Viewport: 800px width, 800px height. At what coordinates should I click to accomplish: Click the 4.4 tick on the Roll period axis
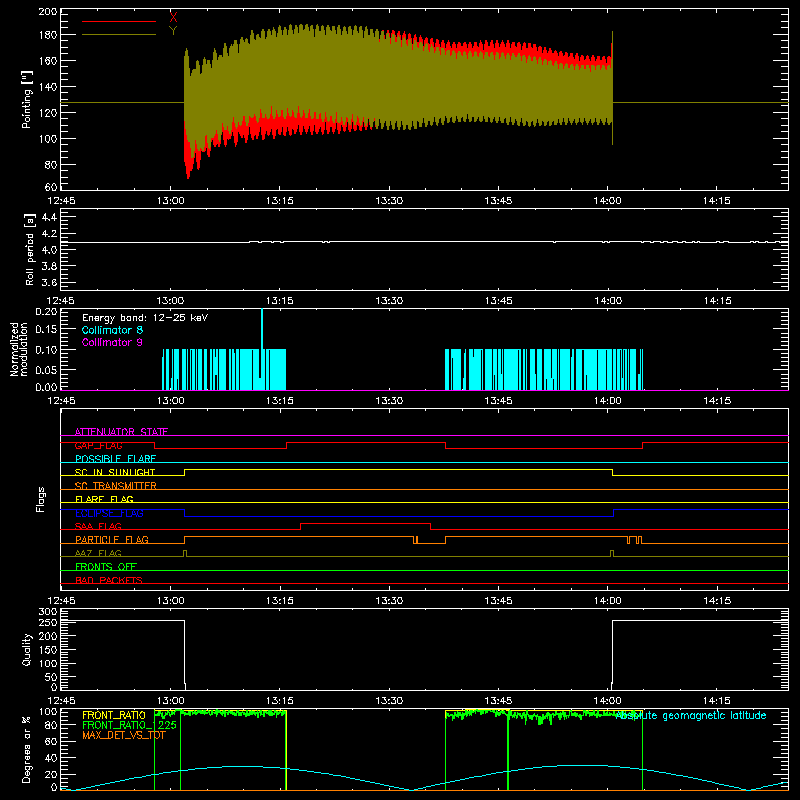49,217
